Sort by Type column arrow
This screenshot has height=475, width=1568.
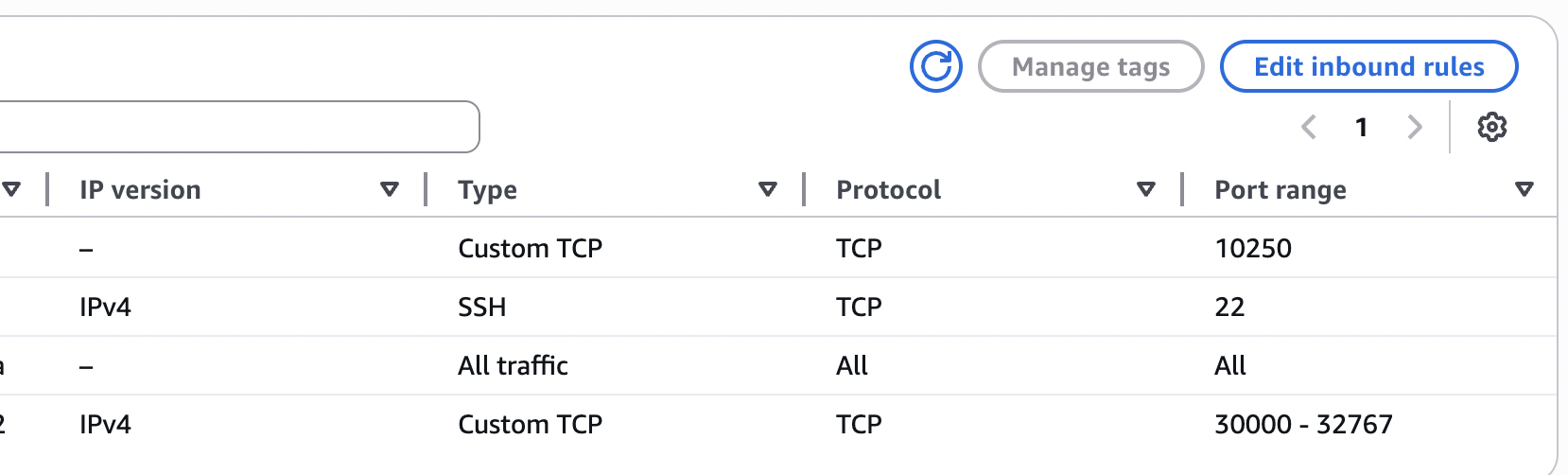[x=767, y=189]
